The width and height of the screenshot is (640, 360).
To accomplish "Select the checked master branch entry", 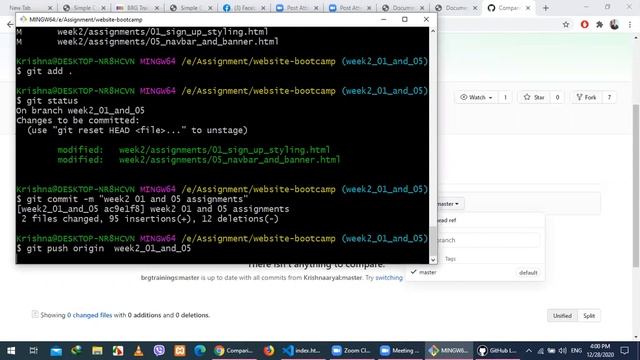I will pyautogui.click(x=476, y=272).
